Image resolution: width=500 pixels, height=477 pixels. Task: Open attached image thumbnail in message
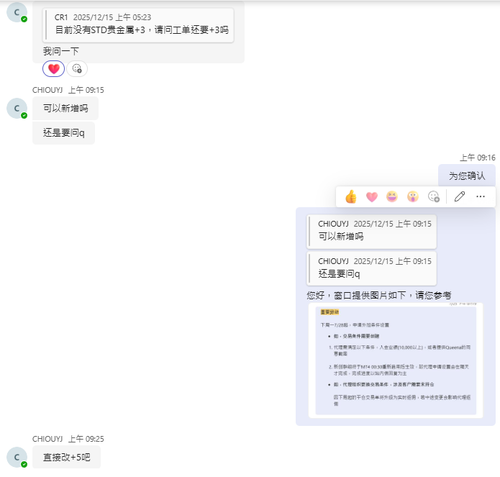click(396, 360)
